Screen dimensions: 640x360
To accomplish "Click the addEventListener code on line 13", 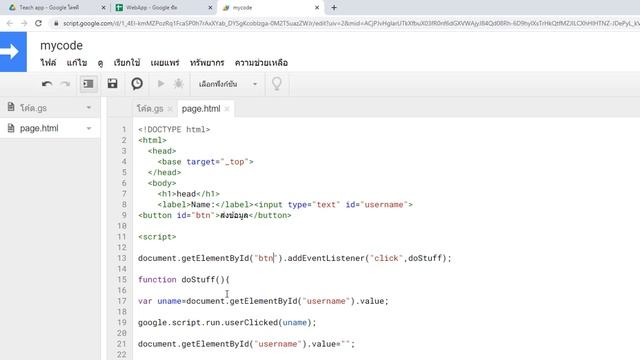I will 369,258.
